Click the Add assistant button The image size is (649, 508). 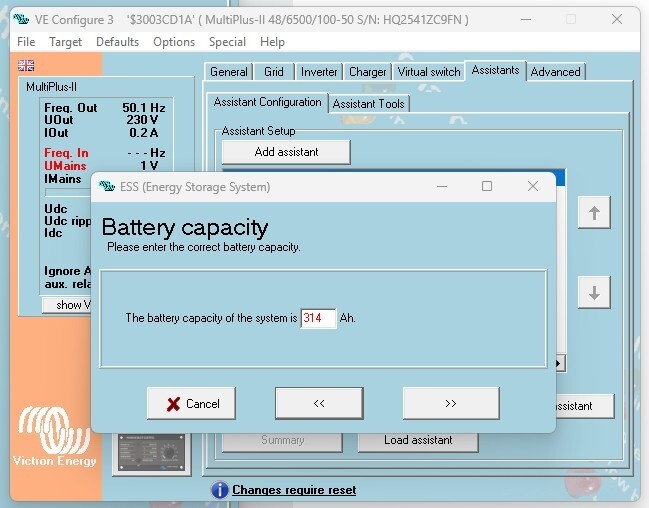coord(286,152)
